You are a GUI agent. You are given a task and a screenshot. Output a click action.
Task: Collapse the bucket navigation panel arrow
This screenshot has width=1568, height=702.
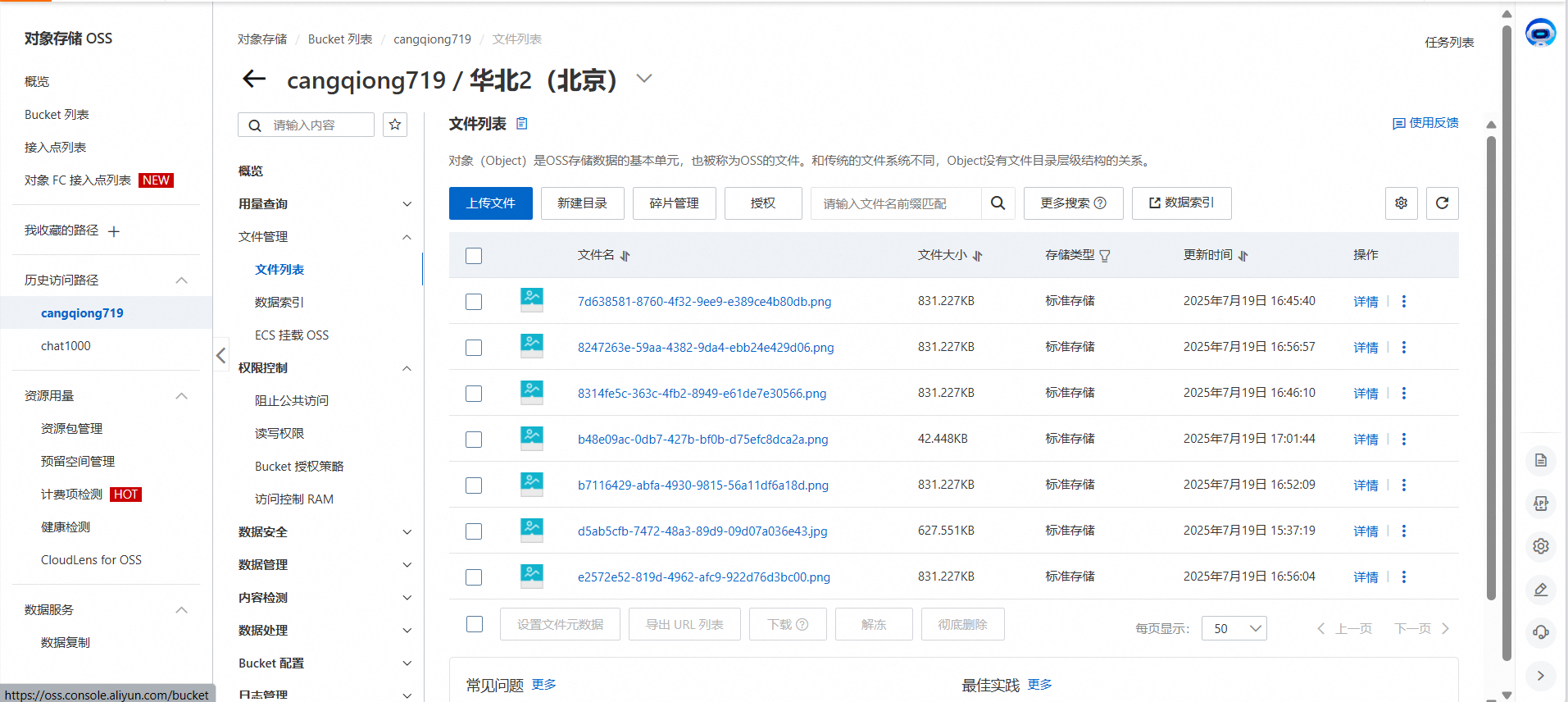220,355
